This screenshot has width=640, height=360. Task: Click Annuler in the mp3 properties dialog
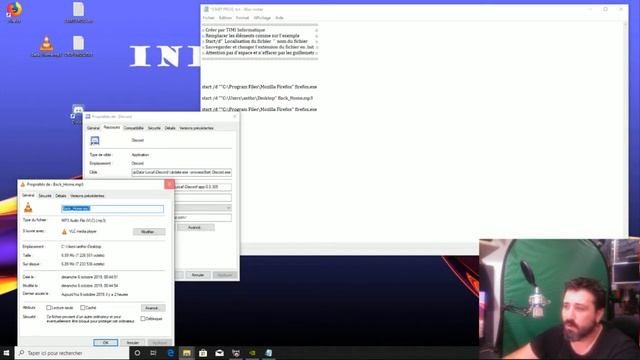133,342
